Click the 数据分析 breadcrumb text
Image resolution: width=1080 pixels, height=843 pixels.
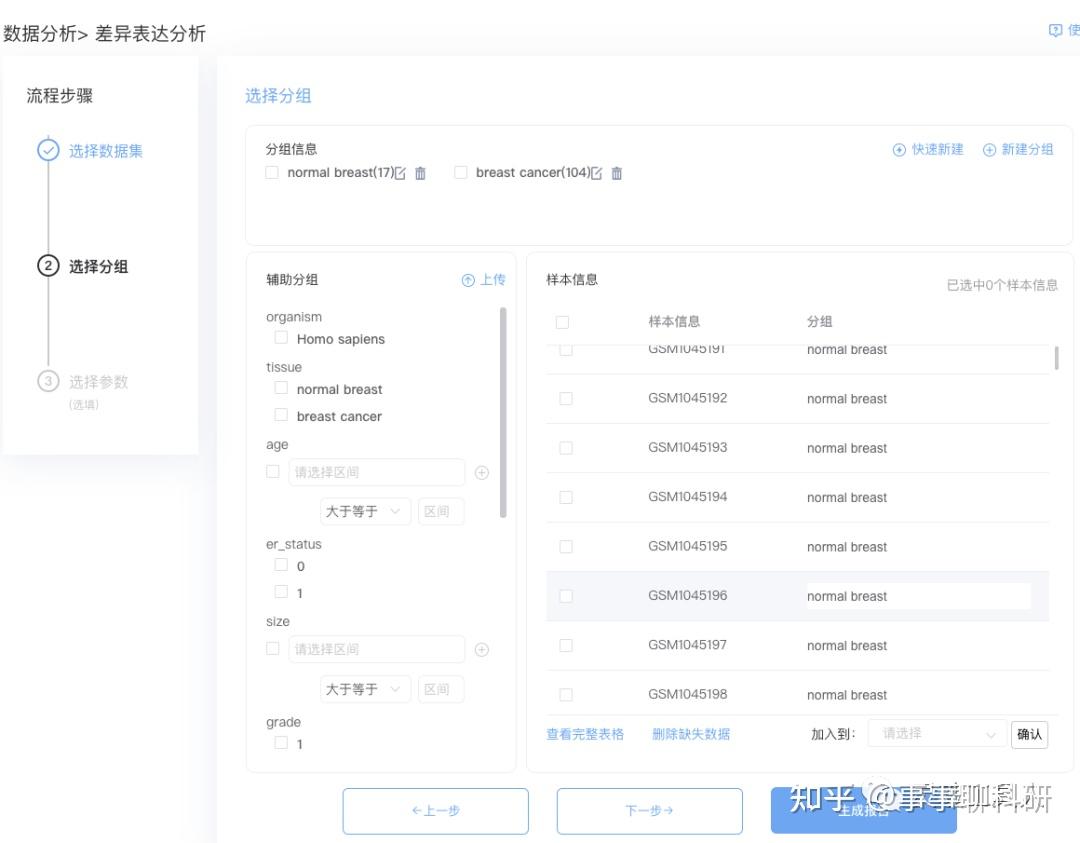tap(39, 33)
